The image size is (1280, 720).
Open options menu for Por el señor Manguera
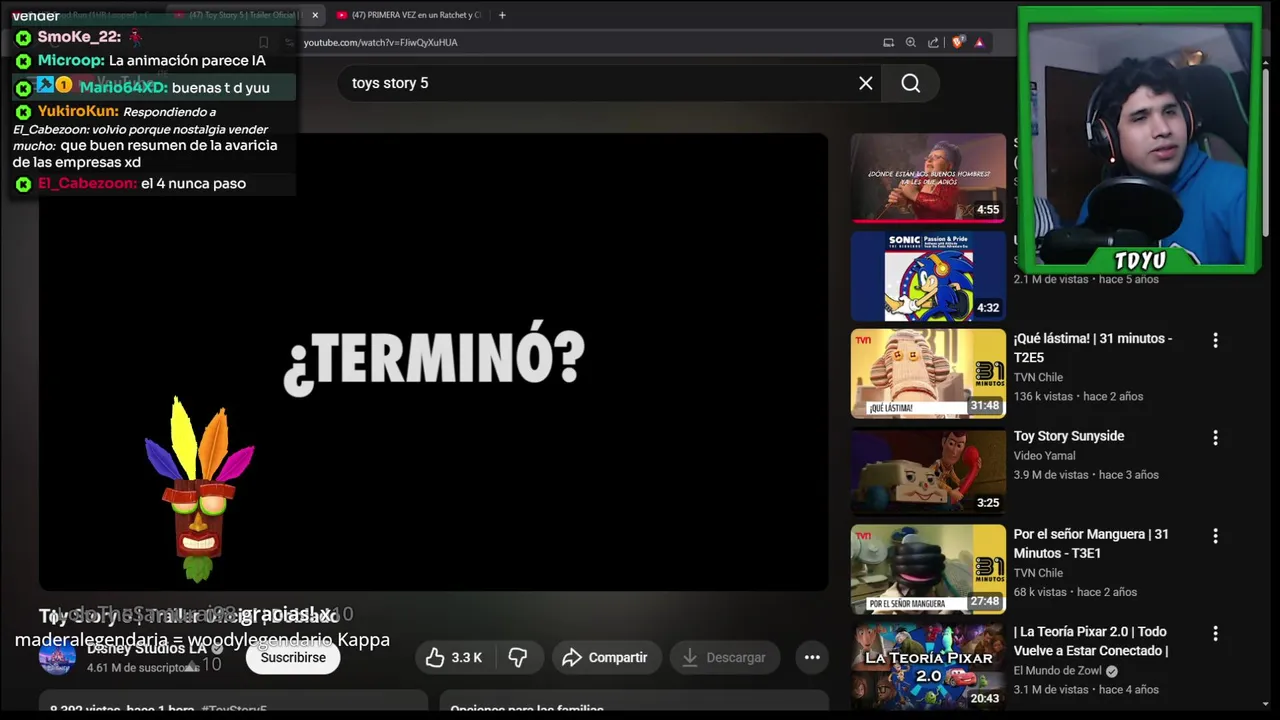tap(1215, 536)
